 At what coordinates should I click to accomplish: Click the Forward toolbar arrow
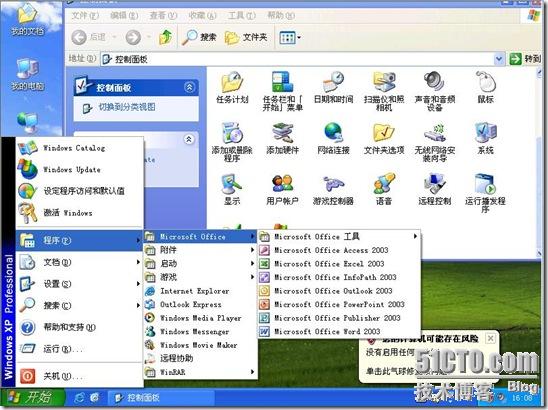[133, 37]
